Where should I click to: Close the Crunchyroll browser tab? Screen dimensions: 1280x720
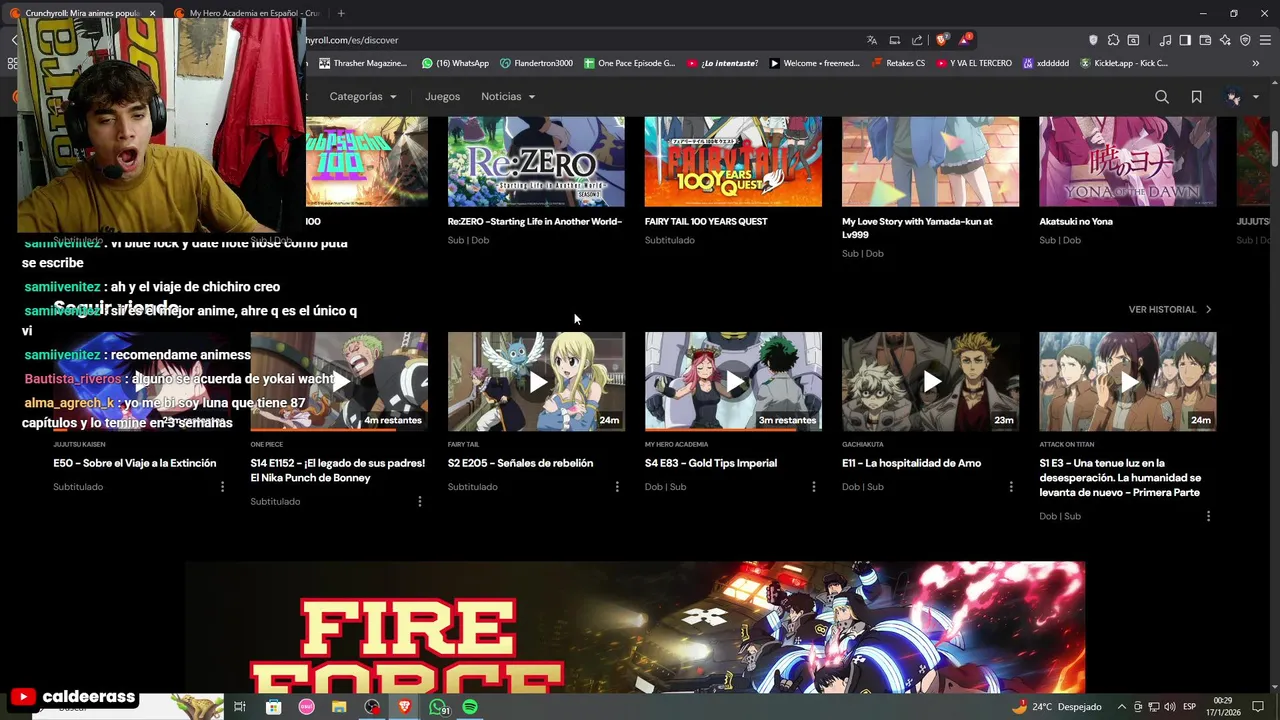pyautogui.click(x=153, y=13)
